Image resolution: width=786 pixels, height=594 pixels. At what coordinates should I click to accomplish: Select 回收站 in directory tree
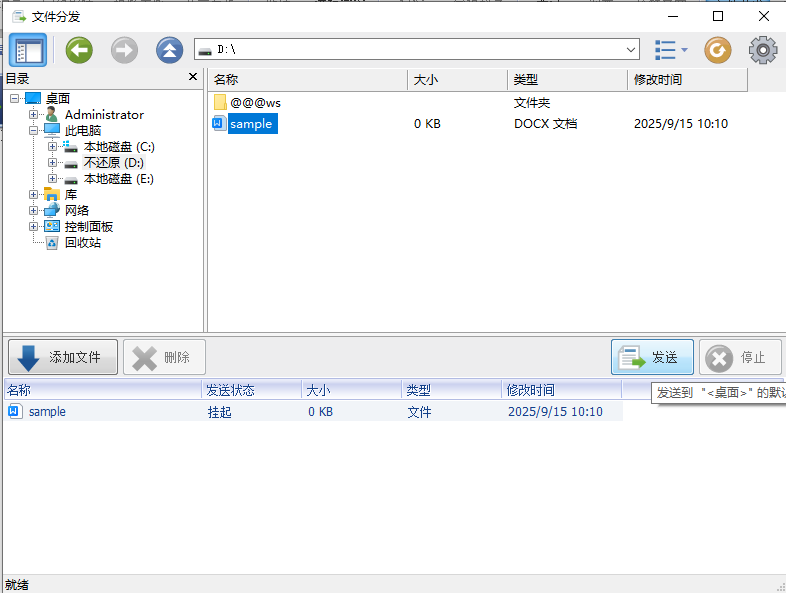click(x=83, y=243)
